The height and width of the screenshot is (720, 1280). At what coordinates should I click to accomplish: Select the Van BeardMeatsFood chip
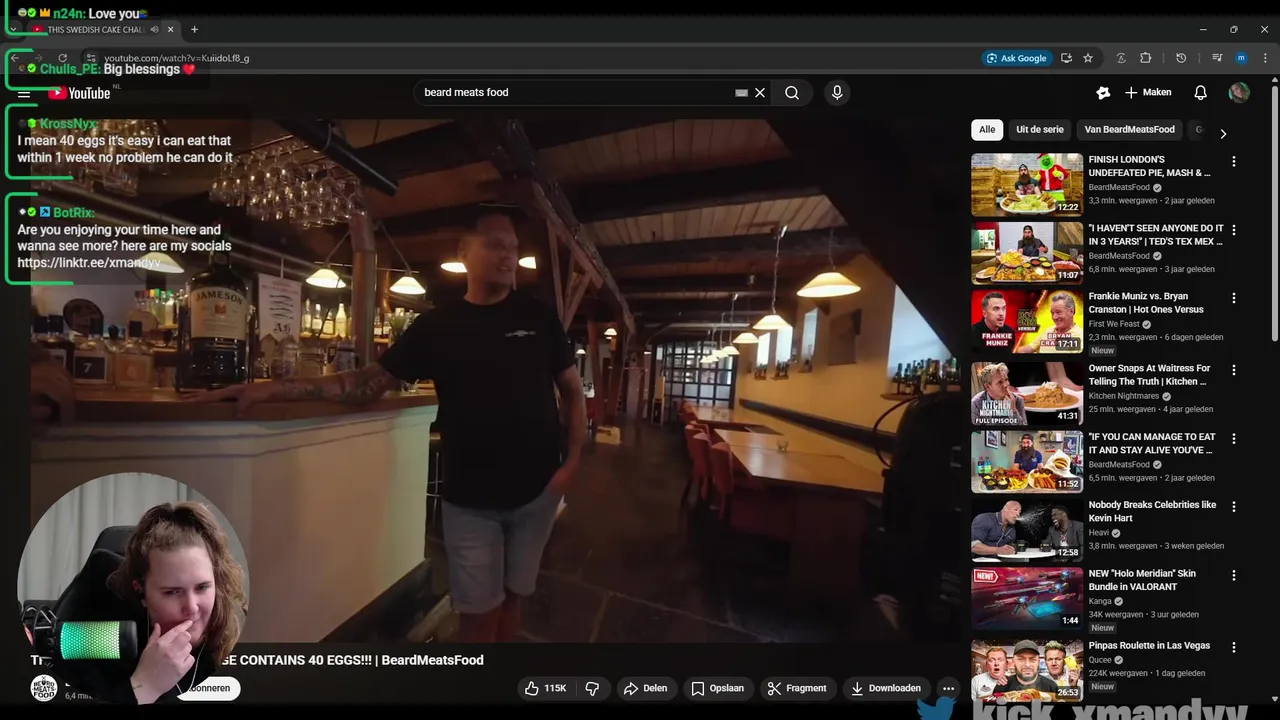1130,129
